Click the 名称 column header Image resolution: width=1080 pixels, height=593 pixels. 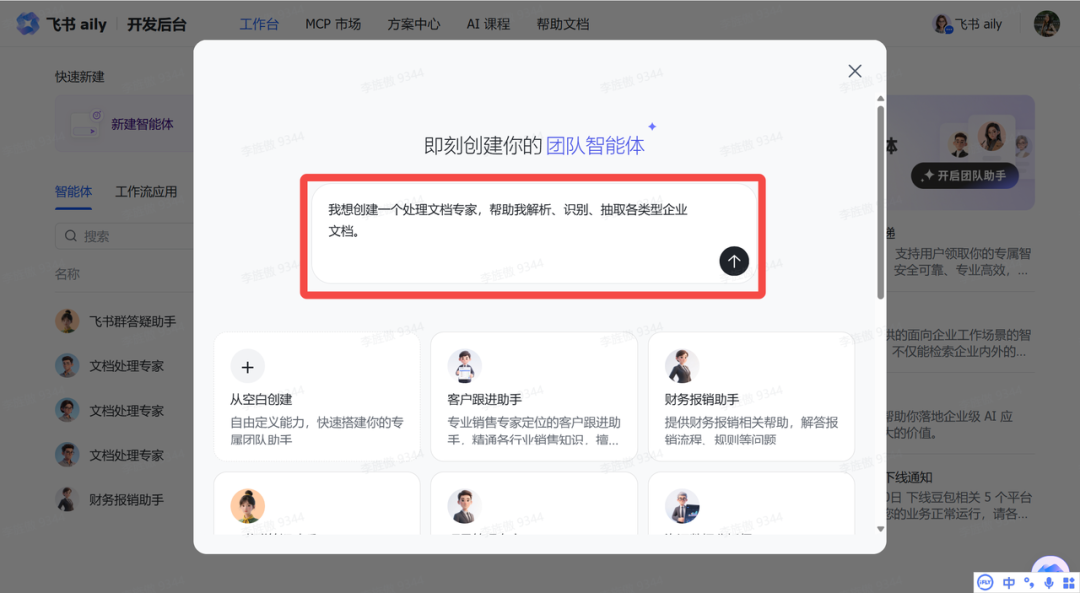click(x=68, y=274)
